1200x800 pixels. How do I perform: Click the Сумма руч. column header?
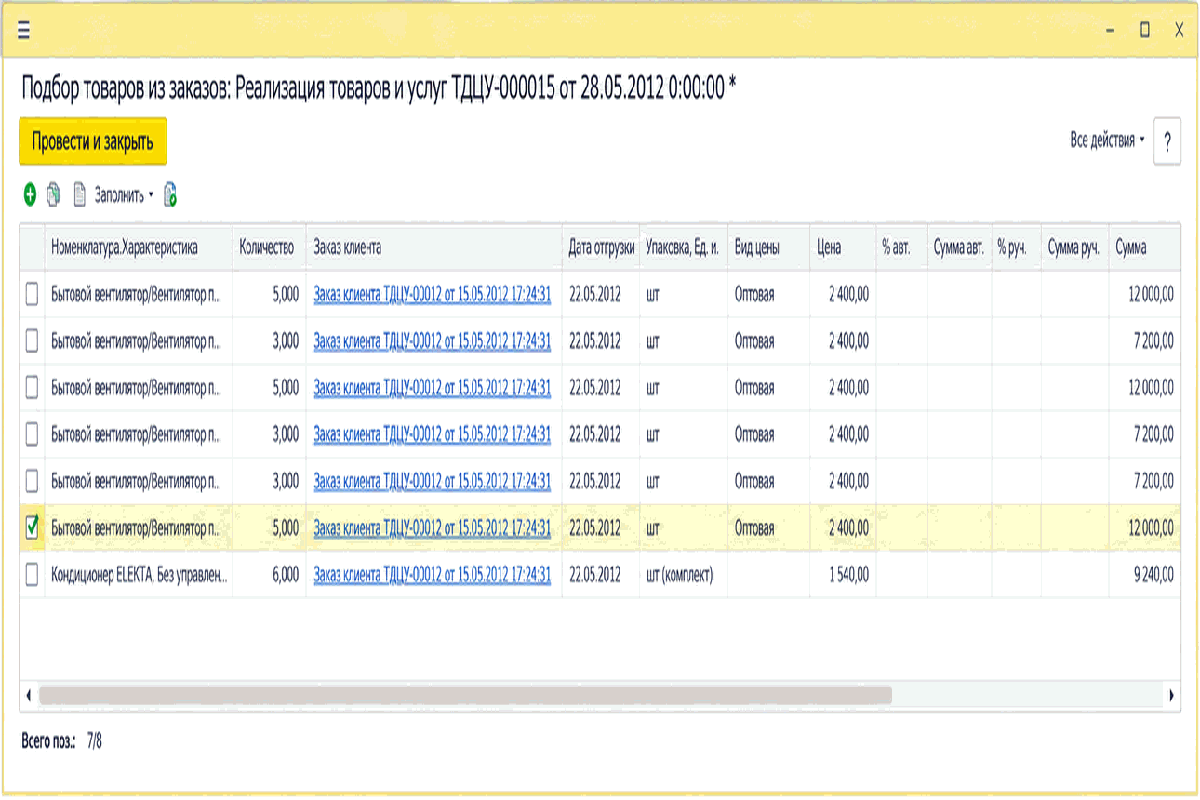click(1075, 247)
